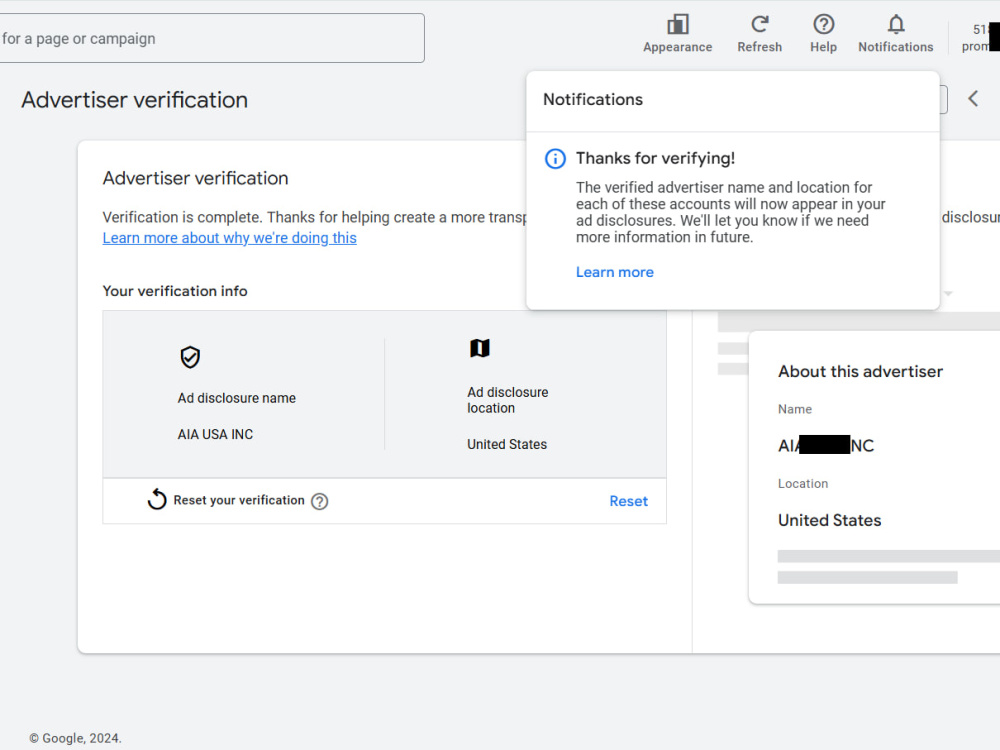
Task: Click the 'Advertiser verification' page title
Action: pyautogui.click(x=134, y=100)
